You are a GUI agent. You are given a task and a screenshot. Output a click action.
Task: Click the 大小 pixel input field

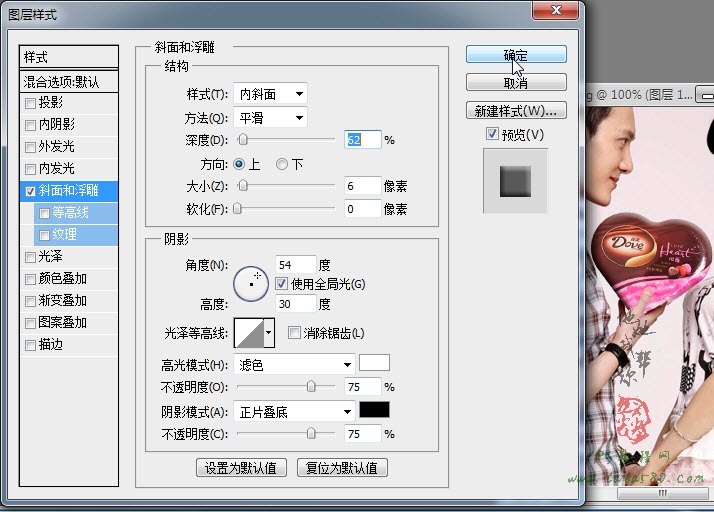[362, 186]
